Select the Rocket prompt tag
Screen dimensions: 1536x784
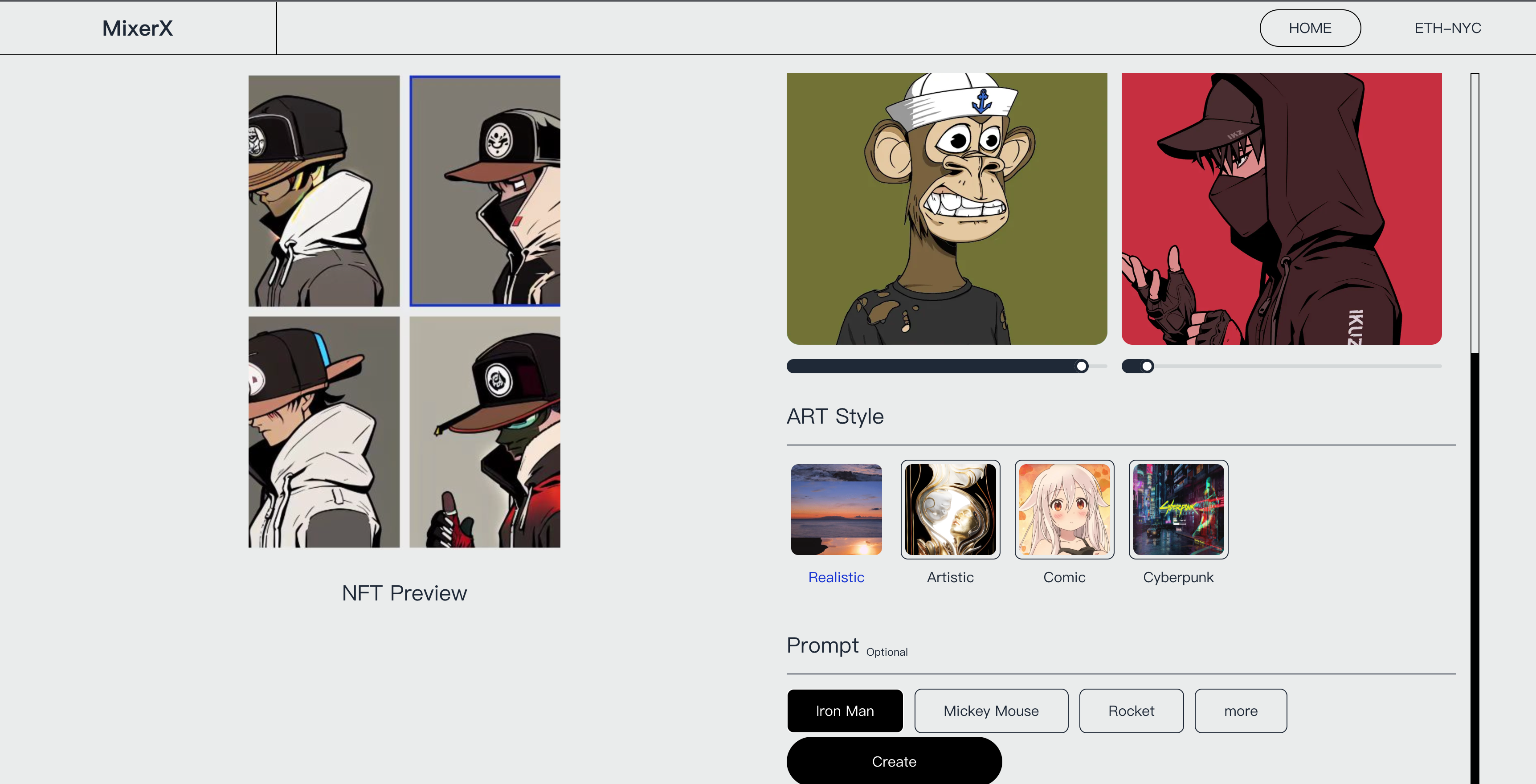1130,710
